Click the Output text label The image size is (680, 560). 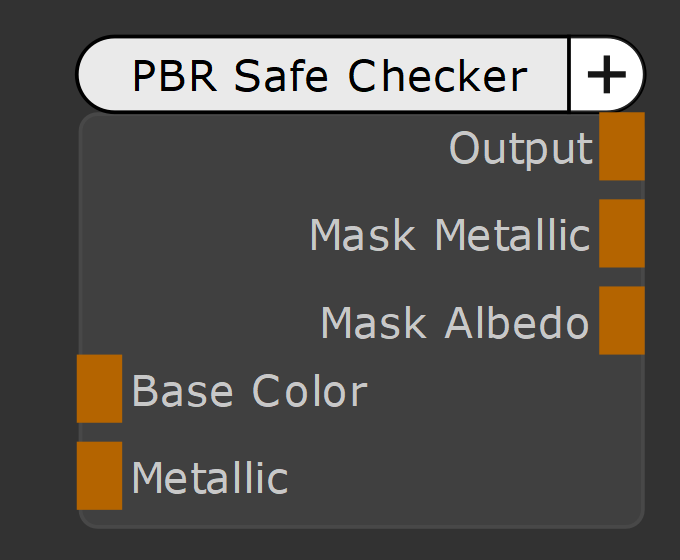[520, 149]
